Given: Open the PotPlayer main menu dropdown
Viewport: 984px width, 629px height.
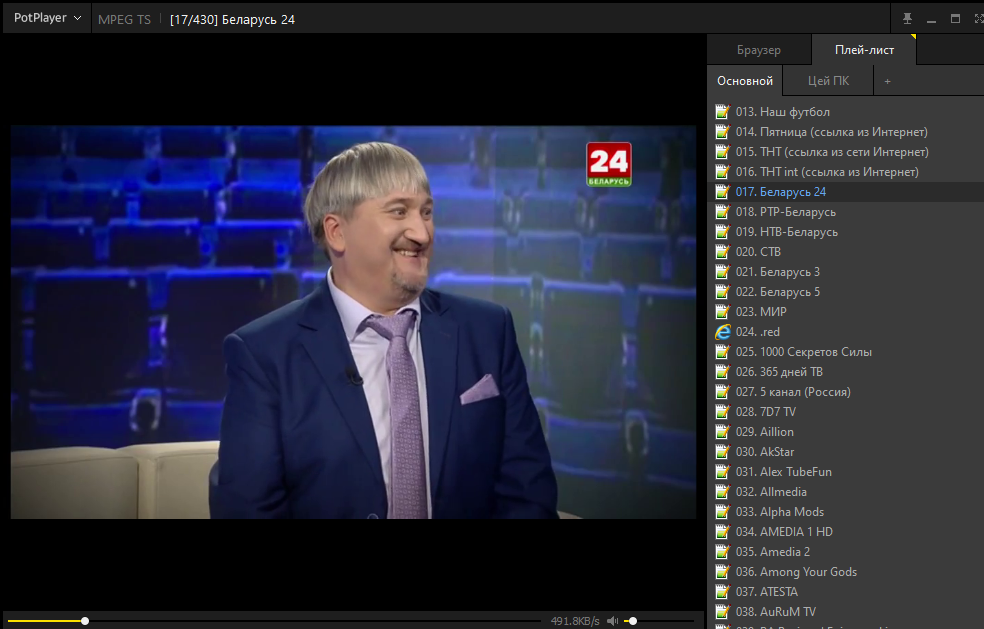Looking at the screenshot, I should [47, 18].
